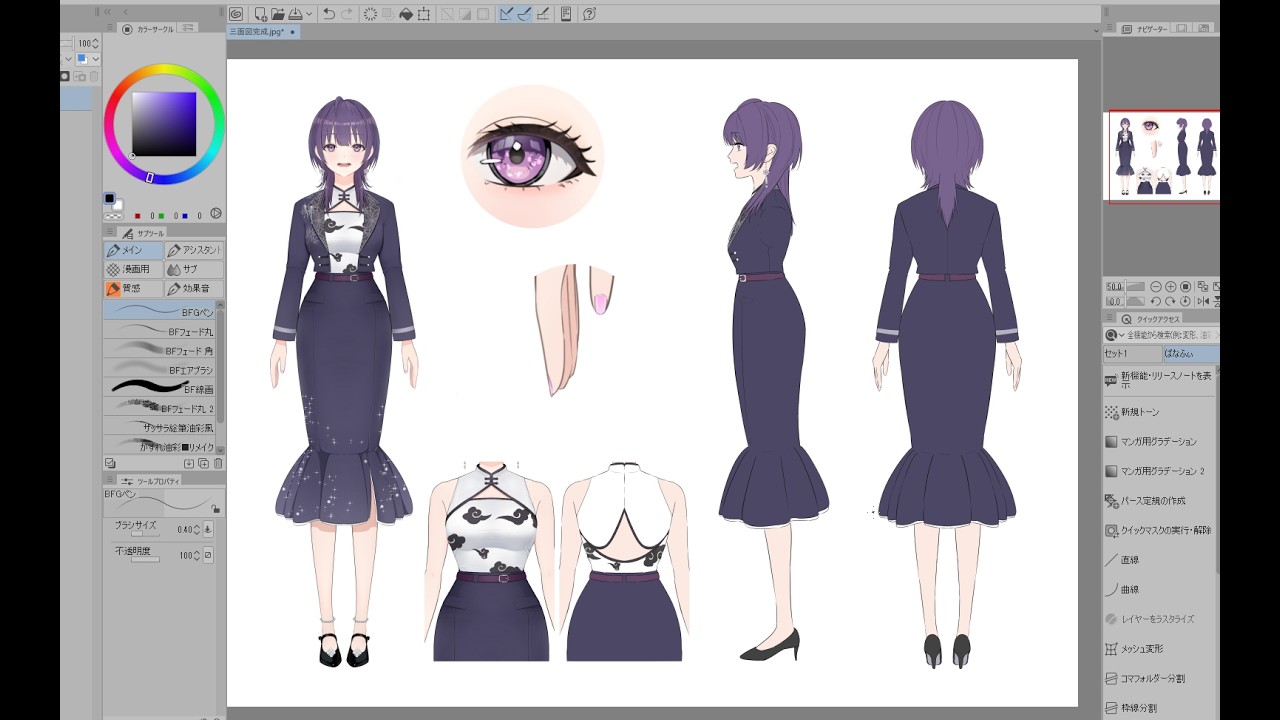Image resolution: width=1280 pixels, height=720 pixels.
Task: Click the hue ring of the color wheel
Action: (164, 70)
